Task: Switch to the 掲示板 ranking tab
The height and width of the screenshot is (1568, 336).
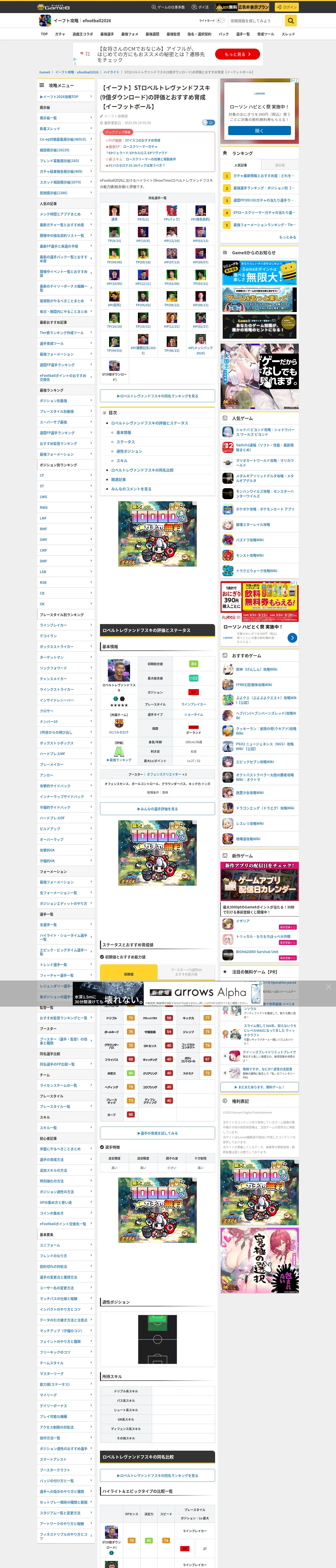Action: (x=280, y=164)
